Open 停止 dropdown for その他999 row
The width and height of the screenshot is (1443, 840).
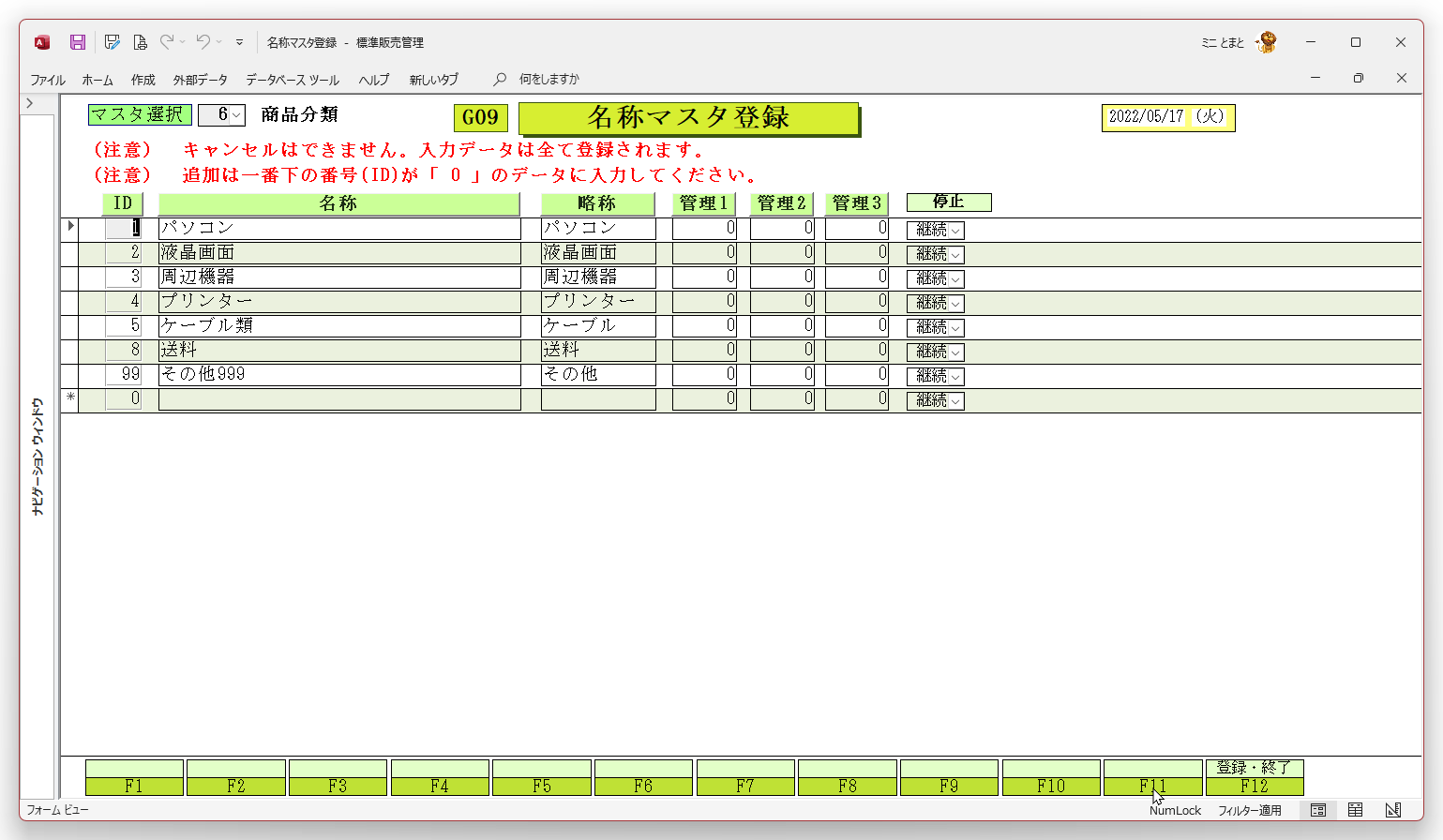pyautogui.click(x=955, y=376)
